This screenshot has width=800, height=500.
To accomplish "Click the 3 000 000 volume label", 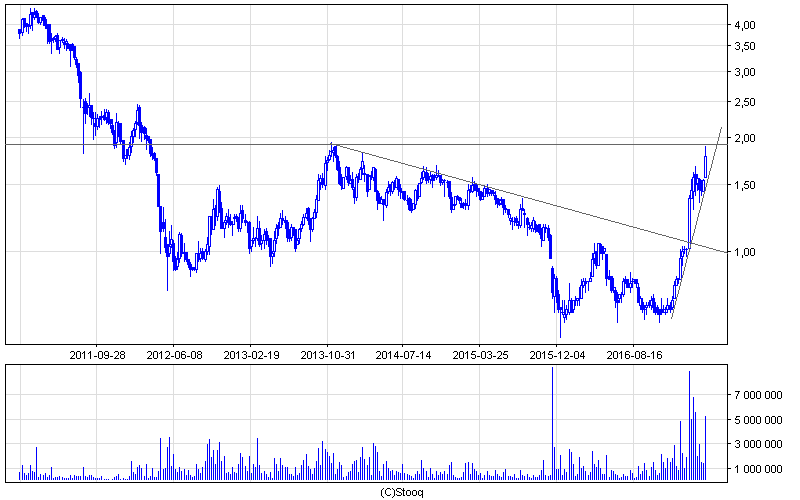I will tap(758, 444).
